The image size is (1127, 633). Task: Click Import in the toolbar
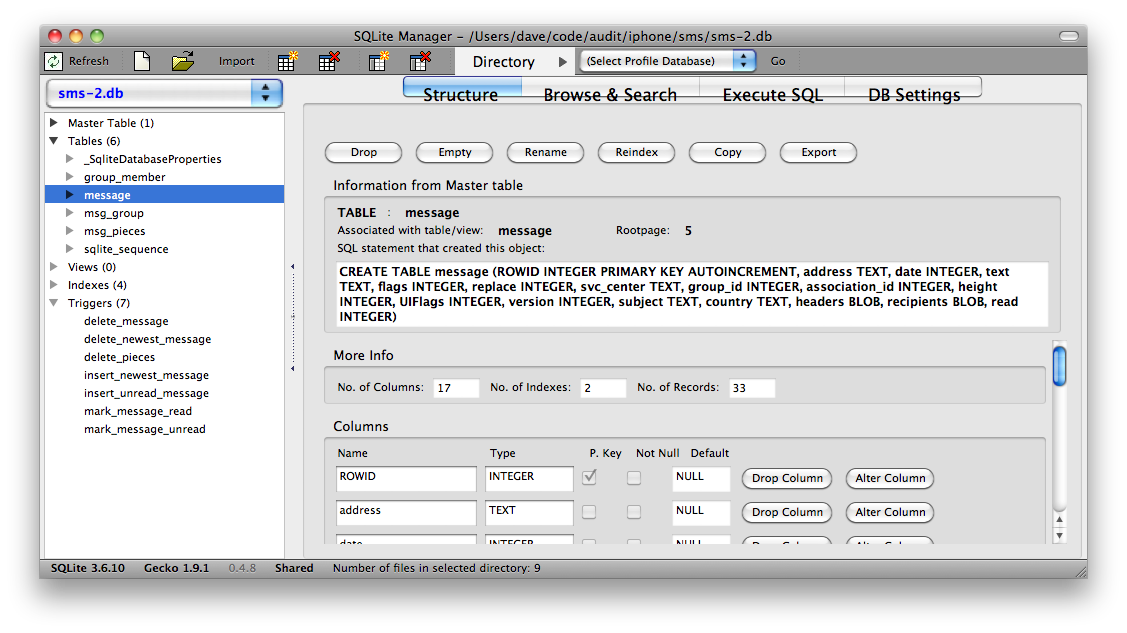[236, 61]
